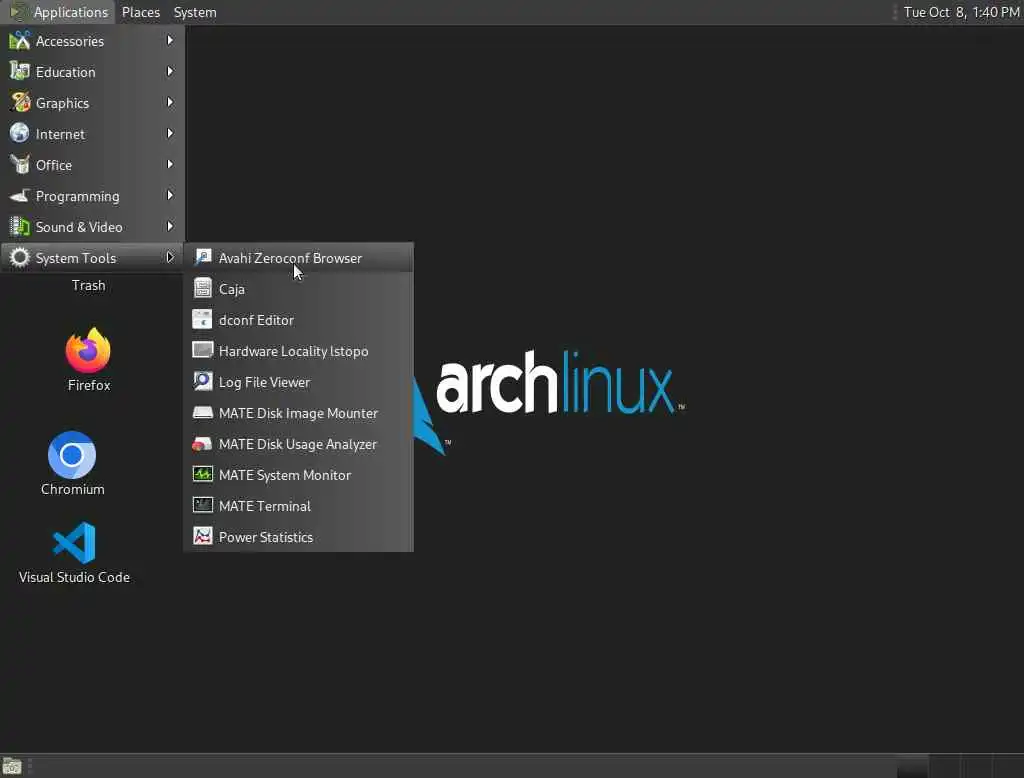
Task: Click the MATE Disk Usage Analyzer icon
Action: tap(203, 444)
